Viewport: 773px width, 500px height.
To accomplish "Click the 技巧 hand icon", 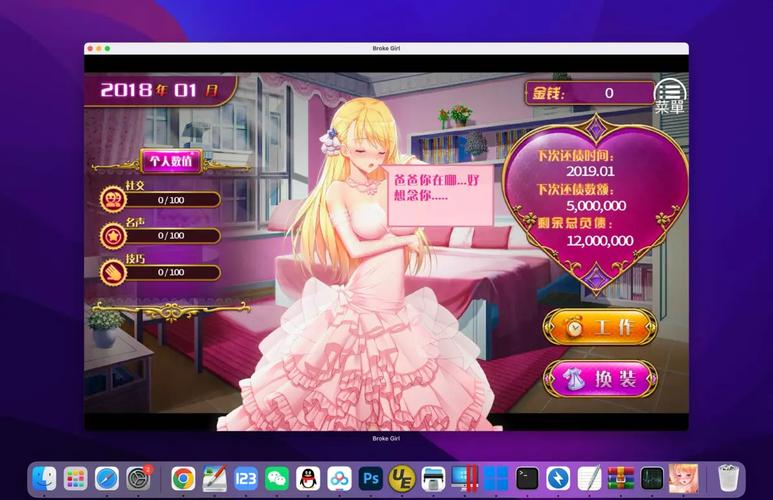I will (x=113, y=272).
